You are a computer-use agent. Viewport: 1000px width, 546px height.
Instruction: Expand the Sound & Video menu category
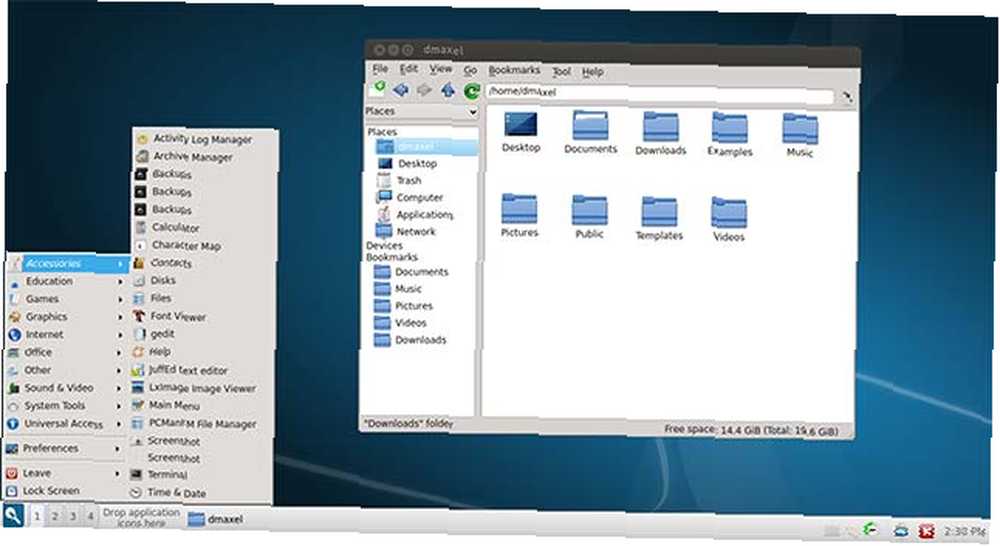[64, 388]
